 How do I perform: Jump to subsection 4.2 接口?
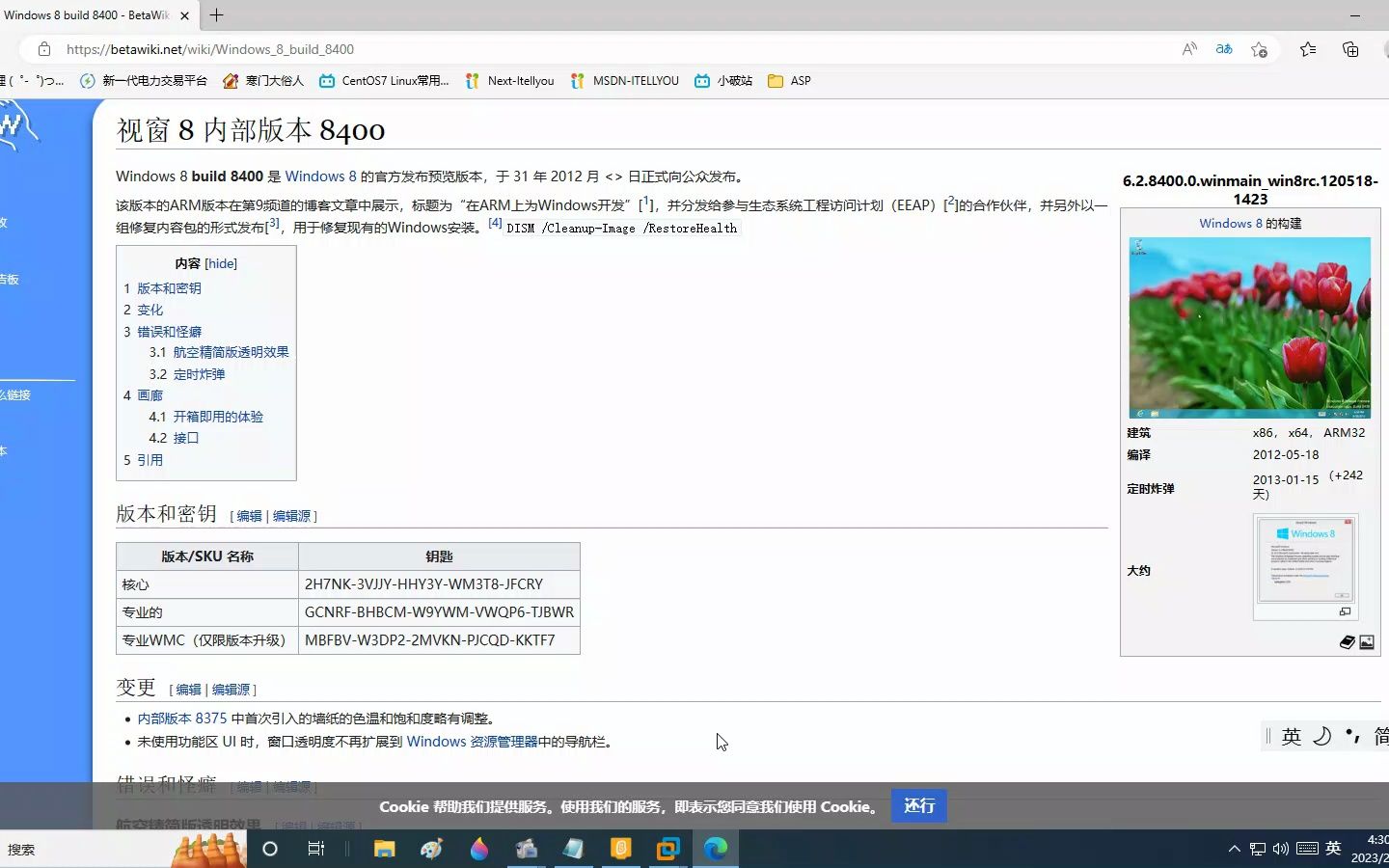[x=185, y=438]
